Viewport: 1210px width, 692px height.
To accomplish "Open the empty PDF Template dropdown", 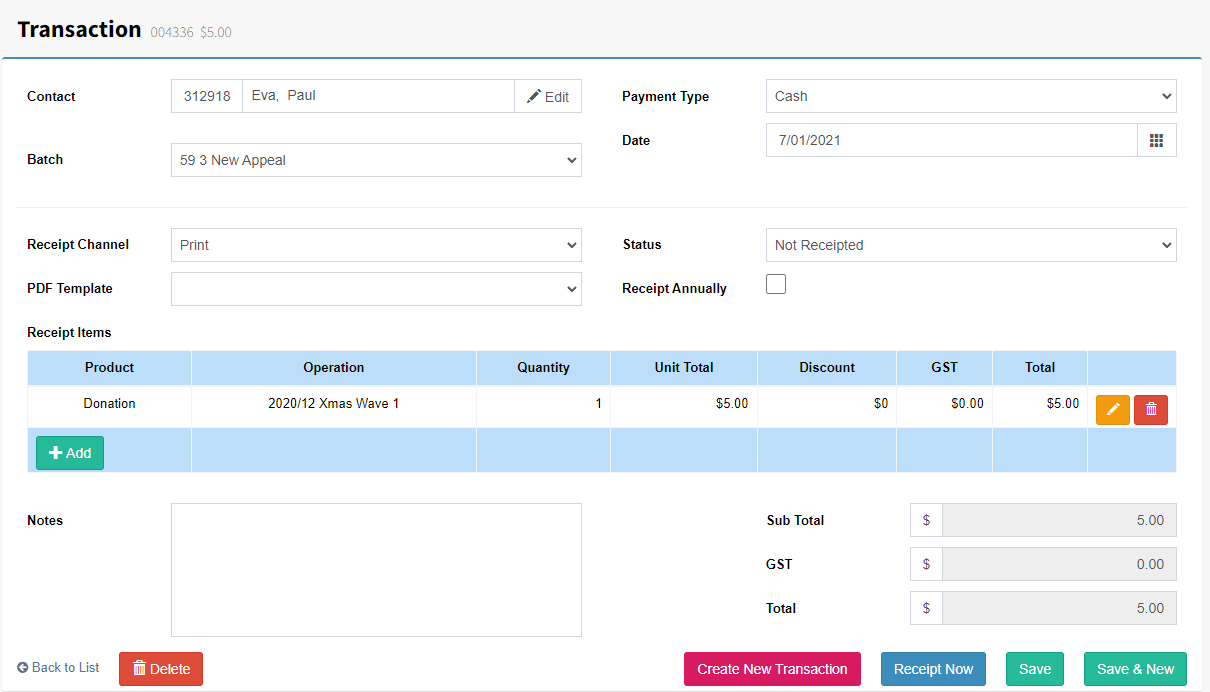I will point(376,289).
